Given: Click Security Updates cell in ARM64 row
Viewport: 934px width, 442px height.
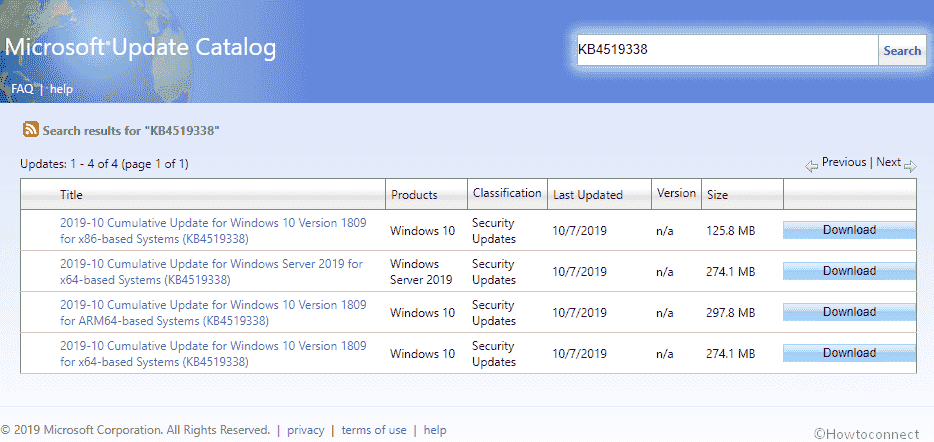Looking at the screenshot, I should [494, 313].
